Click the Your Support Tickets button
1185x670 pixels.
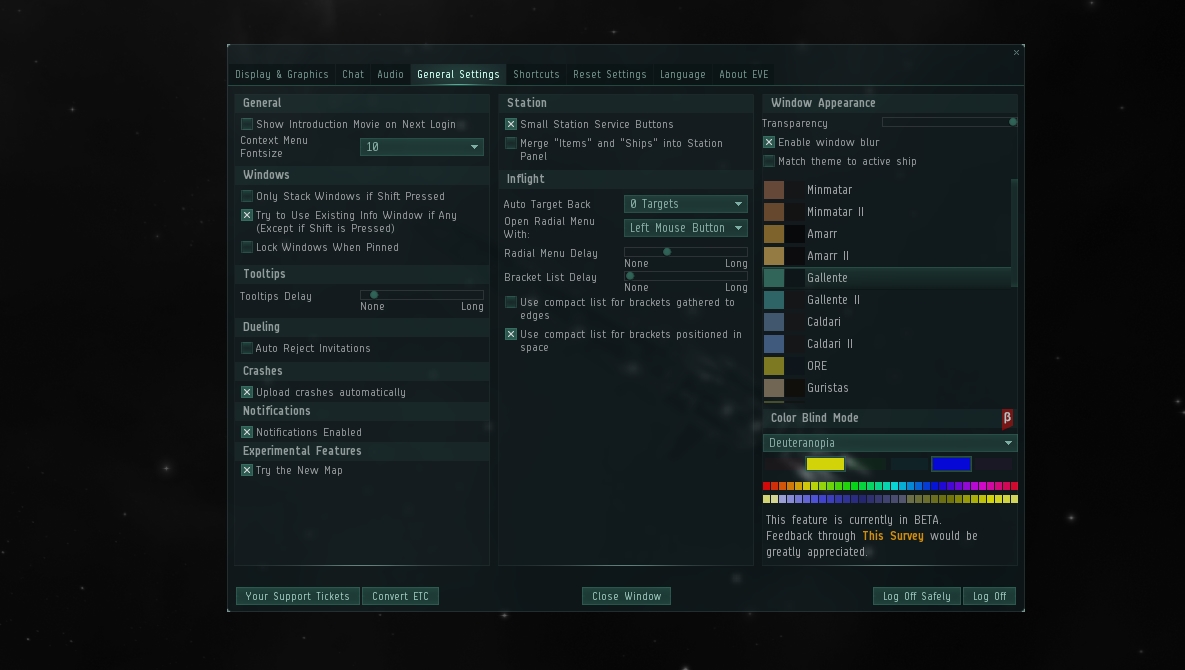[298, 596]
